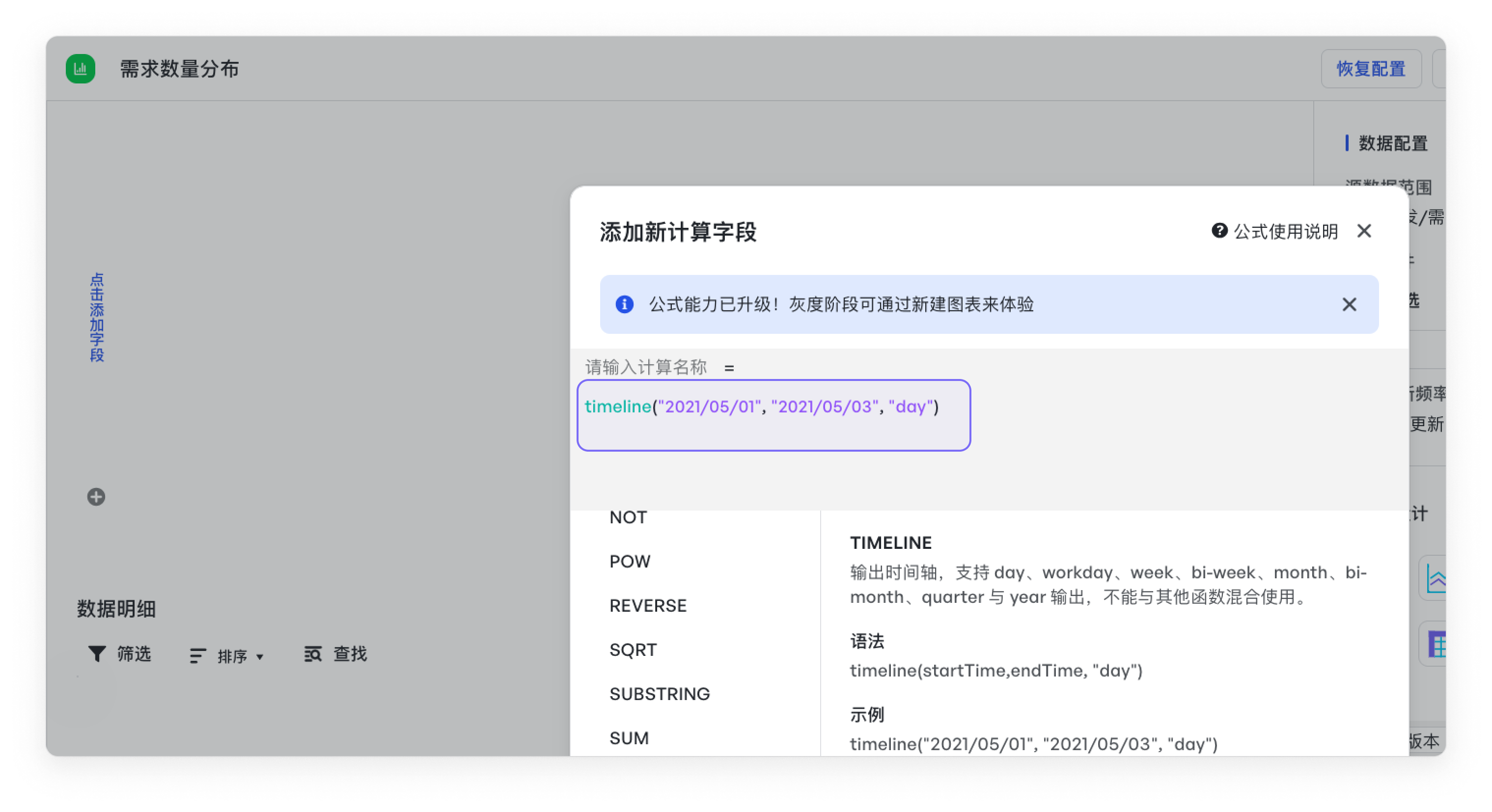1492x812 pixels.
Task: Close the 添加新计算字段 dialog
Action: coord(1364,231)
